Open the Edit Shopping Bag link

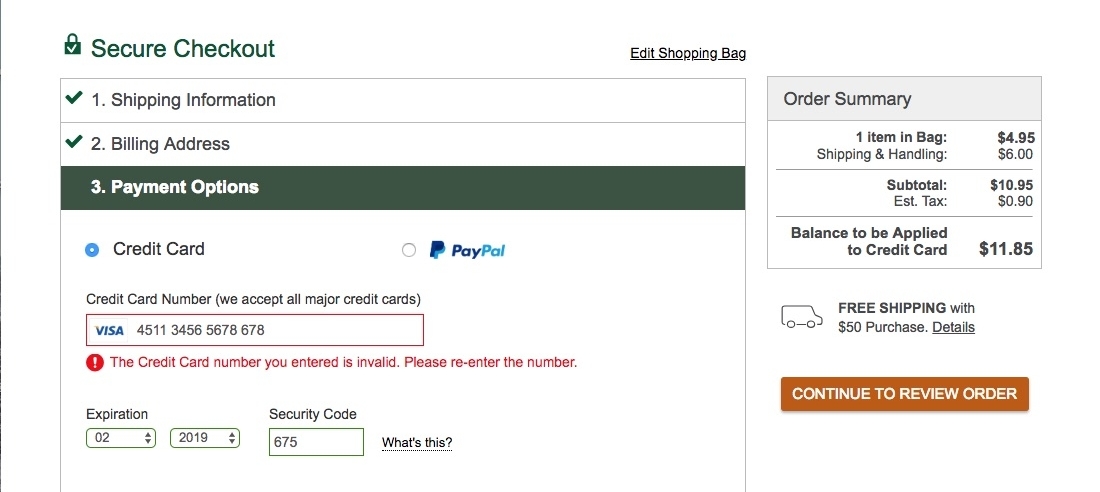pos(687,53)
